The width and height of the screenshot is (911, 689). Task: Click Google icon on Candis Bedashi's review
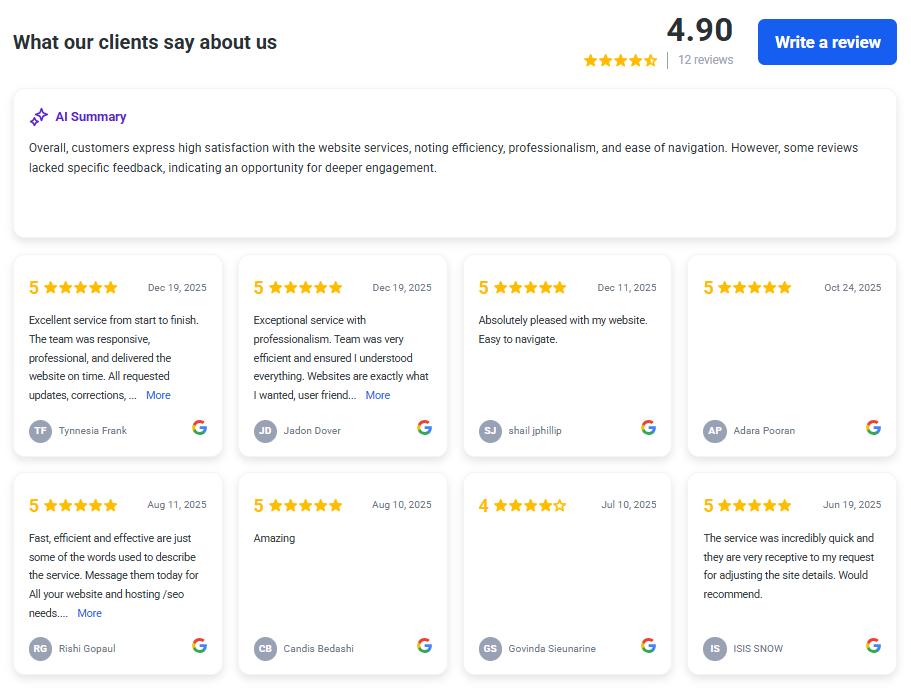pyautogui.click(x=424, y=646)
